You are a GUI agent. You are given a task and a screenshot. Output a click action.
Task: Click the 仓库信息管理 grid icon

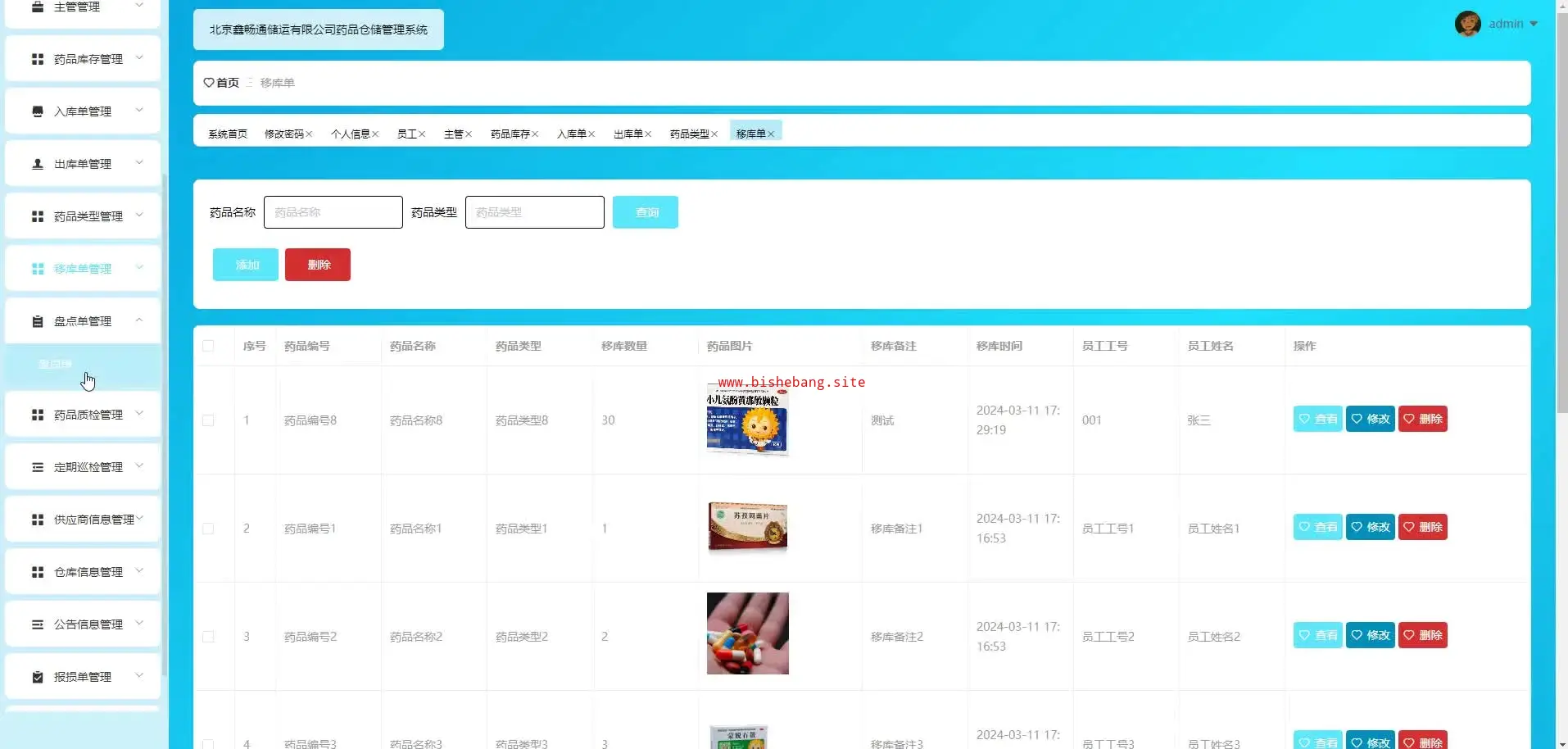point(38,572)
